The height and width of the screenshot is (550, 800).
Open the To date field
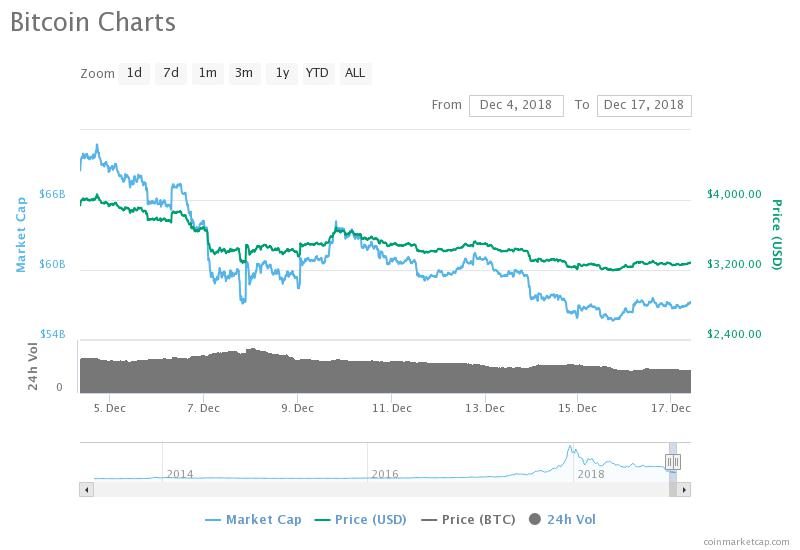click(644, 105)
